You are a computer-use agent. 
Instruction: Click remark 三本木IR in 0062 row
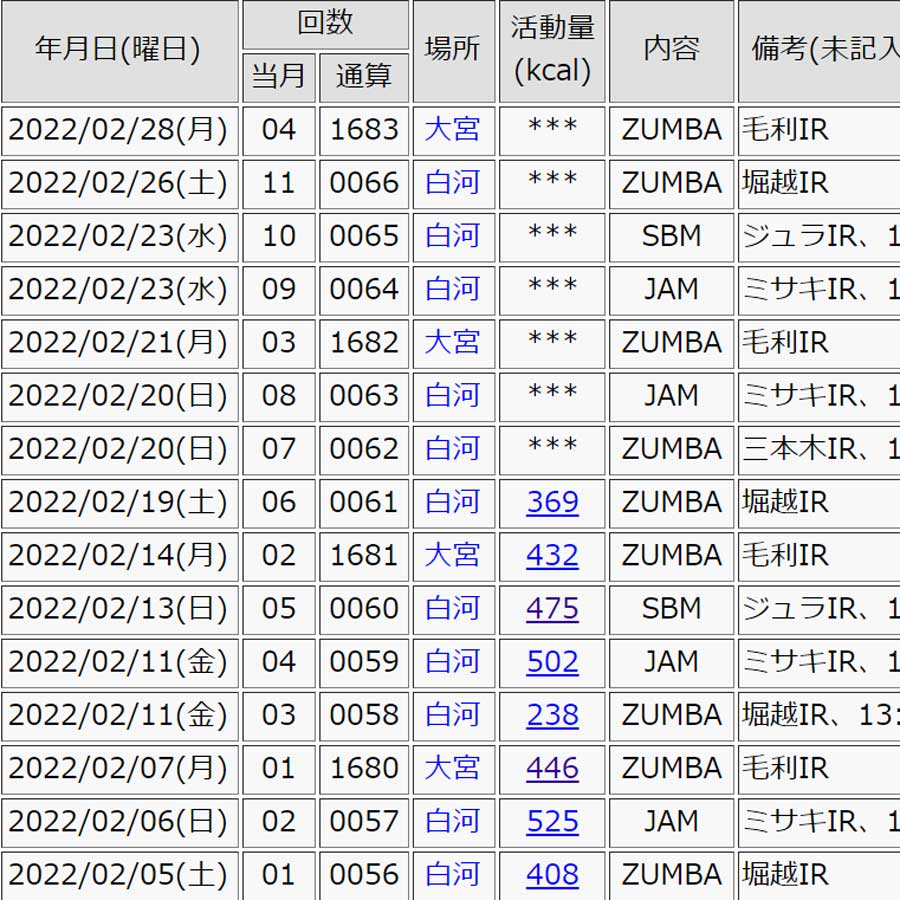pyautogui.click(x=819, y=450)
